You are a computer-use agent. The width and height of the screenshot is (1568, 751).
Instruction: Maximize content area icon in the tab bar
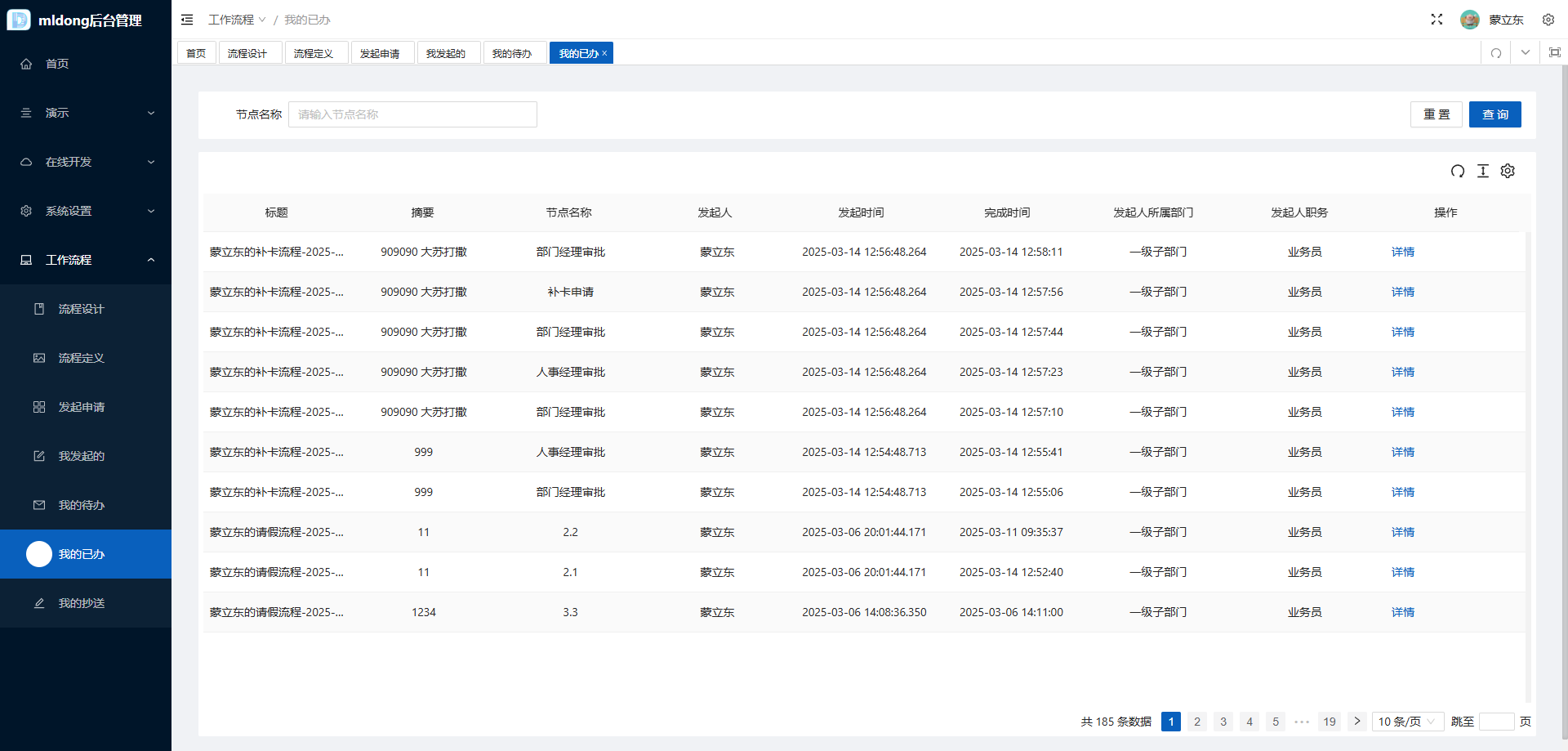coord(1554,53)
